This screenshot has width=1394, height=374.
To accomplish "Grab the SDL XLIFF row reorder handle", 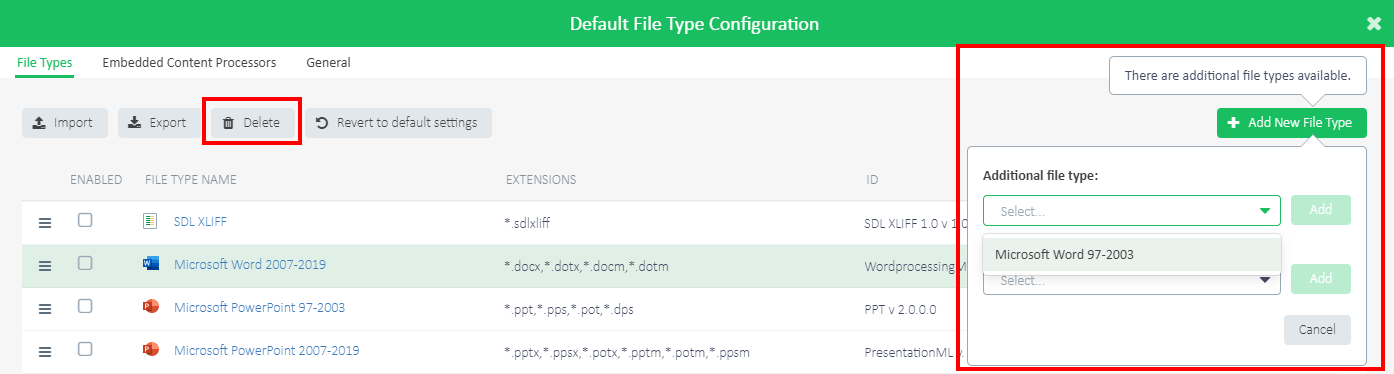I will [45, 222].
